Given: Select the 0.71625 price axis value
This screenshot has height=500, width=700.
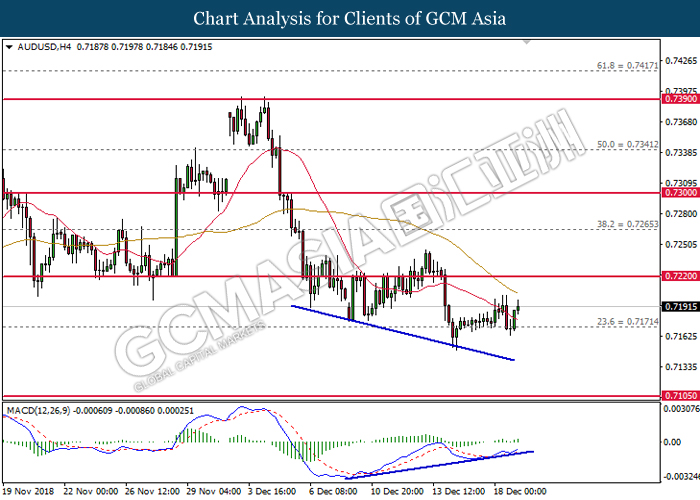Looking at the screenshot, I should click(x=681, y=336).
